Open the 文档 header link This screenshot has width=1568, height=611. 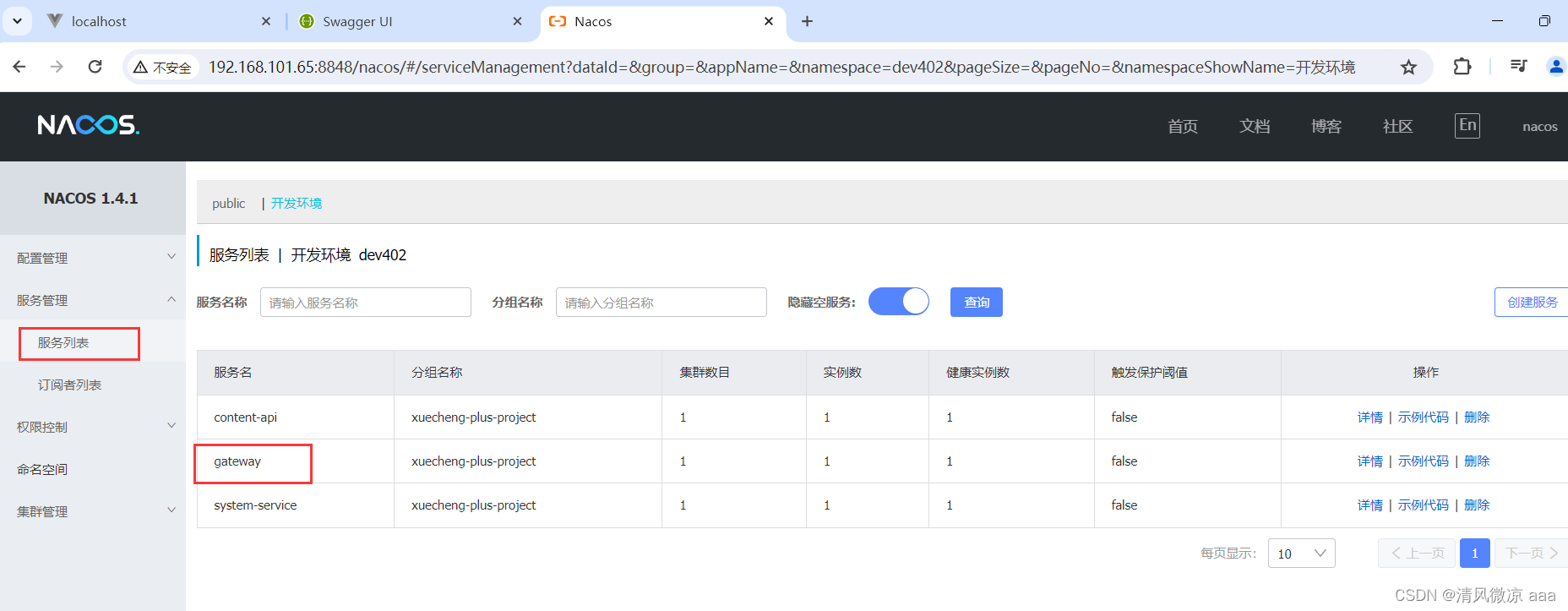[x=1255, y=126]
